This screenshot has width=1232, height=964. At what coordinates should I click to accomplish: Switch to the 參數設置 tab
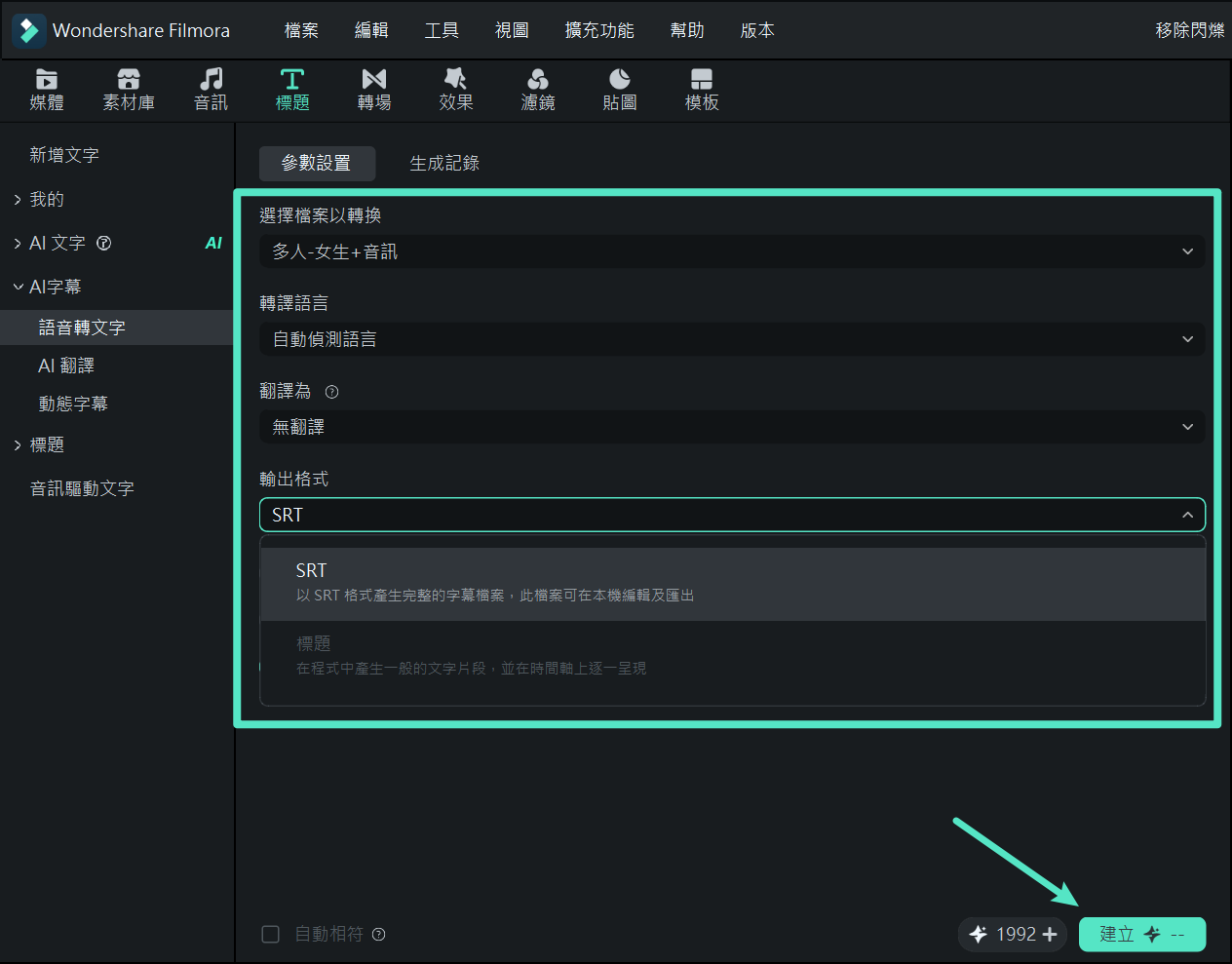coord(317,163)
